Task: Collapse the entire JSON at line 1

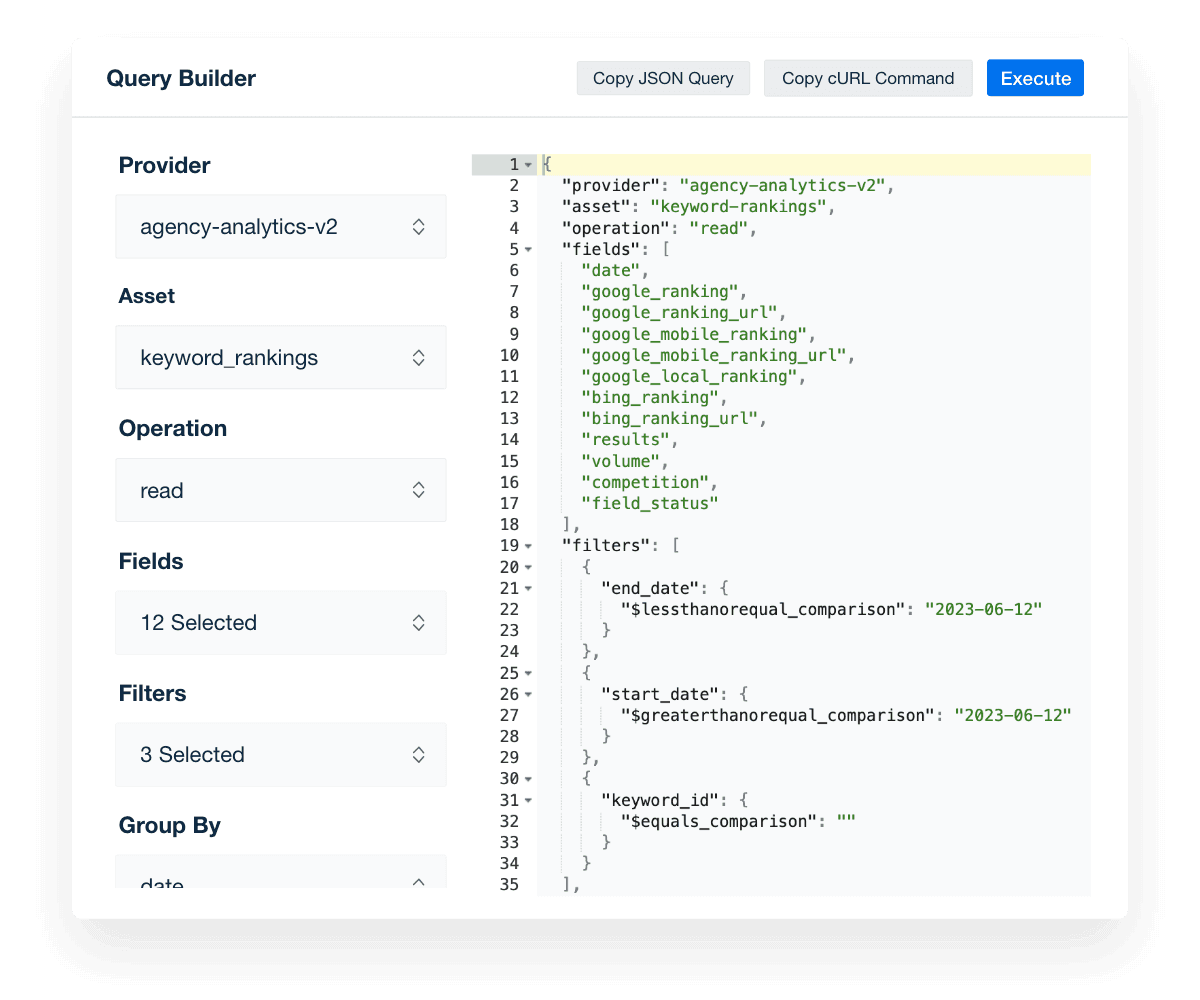Action: point(528,163)
